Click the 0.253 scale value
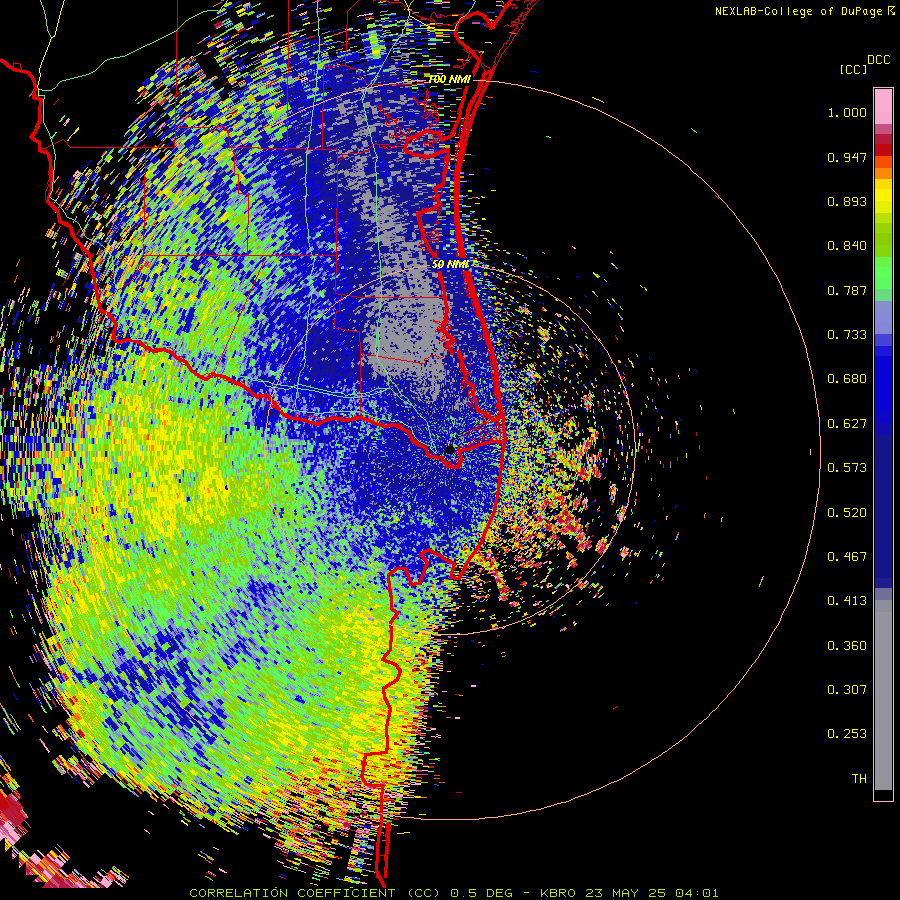This screenshot has height=900, width=900. click(847, 734)
